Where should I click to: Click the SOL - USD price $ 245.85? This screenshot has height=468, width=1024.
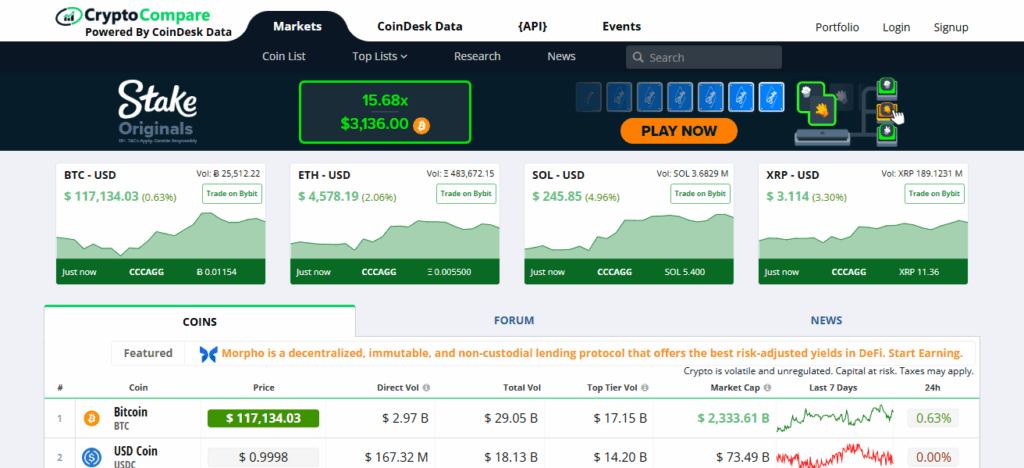[x=557, y=196]
